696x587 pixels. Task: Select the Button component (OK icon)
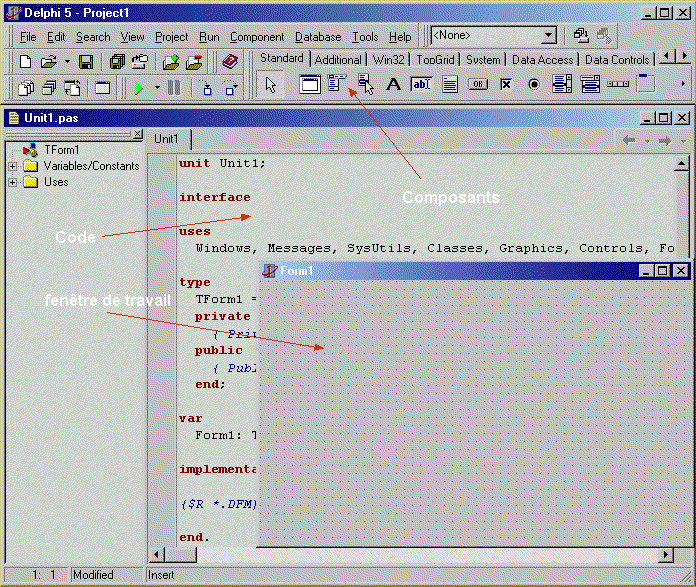[x=478, y=84]
